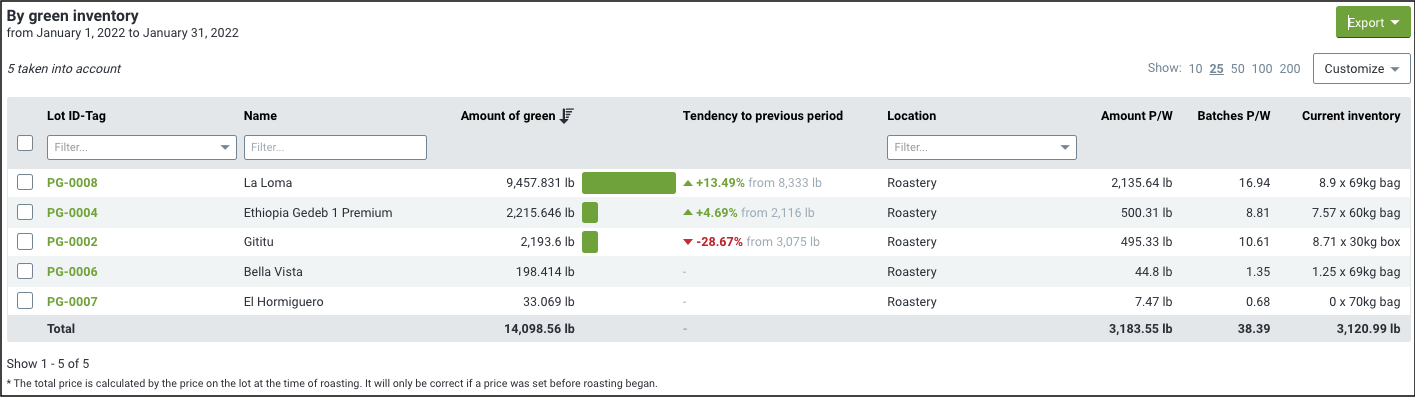Viewport: 1415px width, 397px height.
Task: Check the box next to PG-0007
Action: (25, 300)
